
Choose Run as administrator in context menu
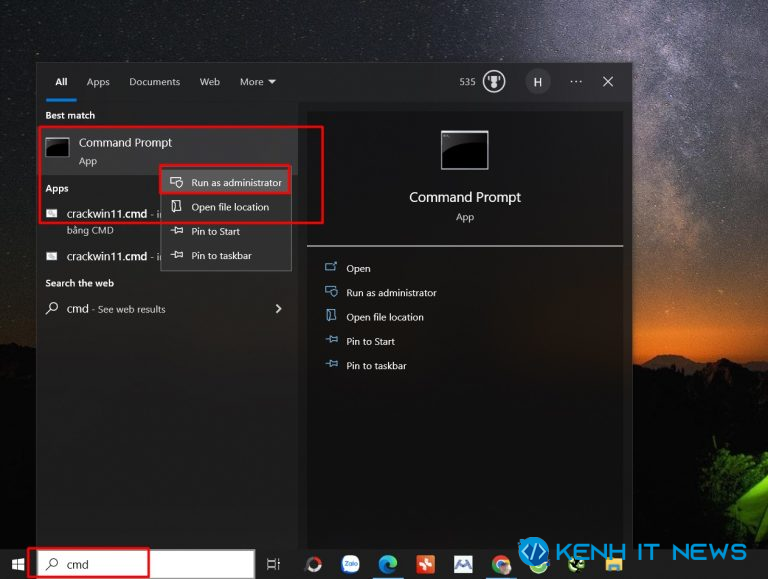point(226,182)
